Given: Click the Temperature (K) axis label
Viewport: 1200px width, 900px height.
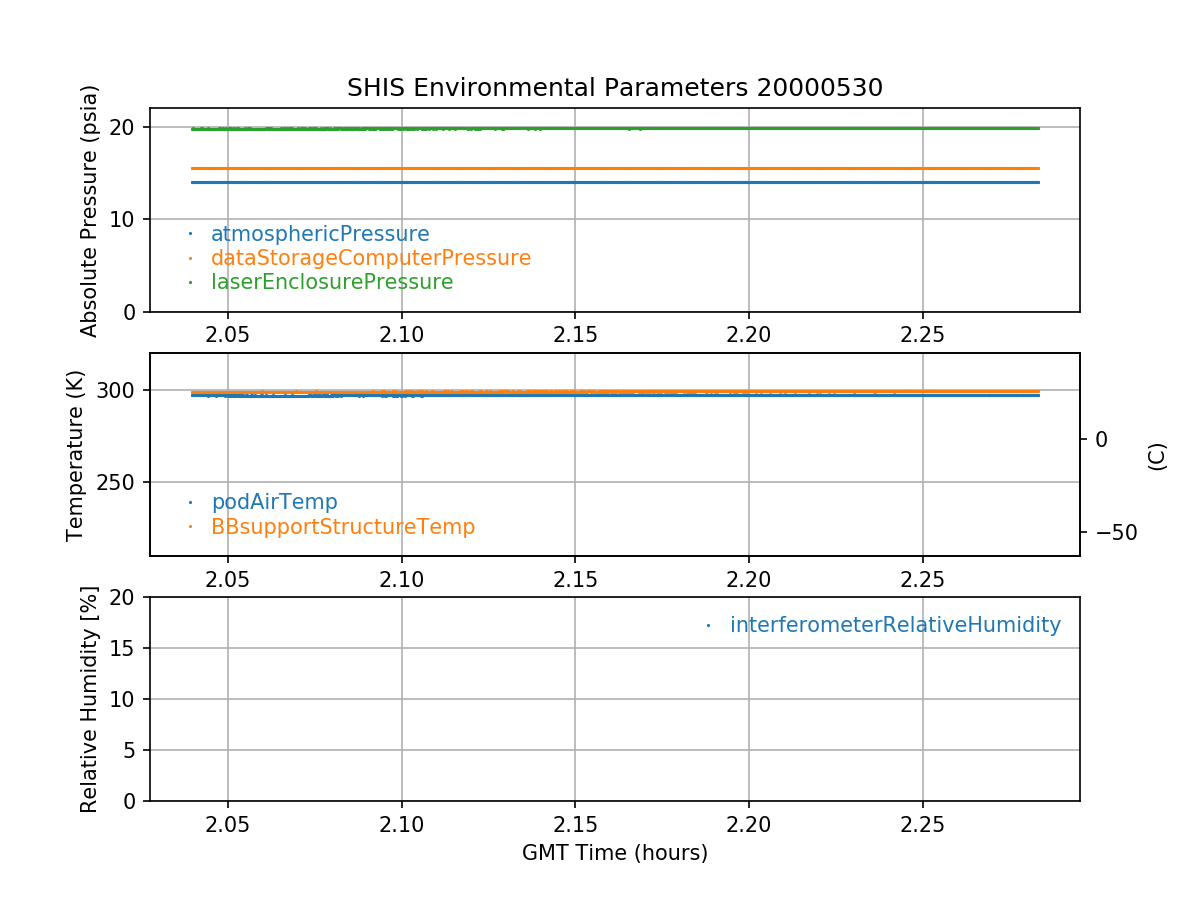Looking at the screenshot, I should coord(77,455).
